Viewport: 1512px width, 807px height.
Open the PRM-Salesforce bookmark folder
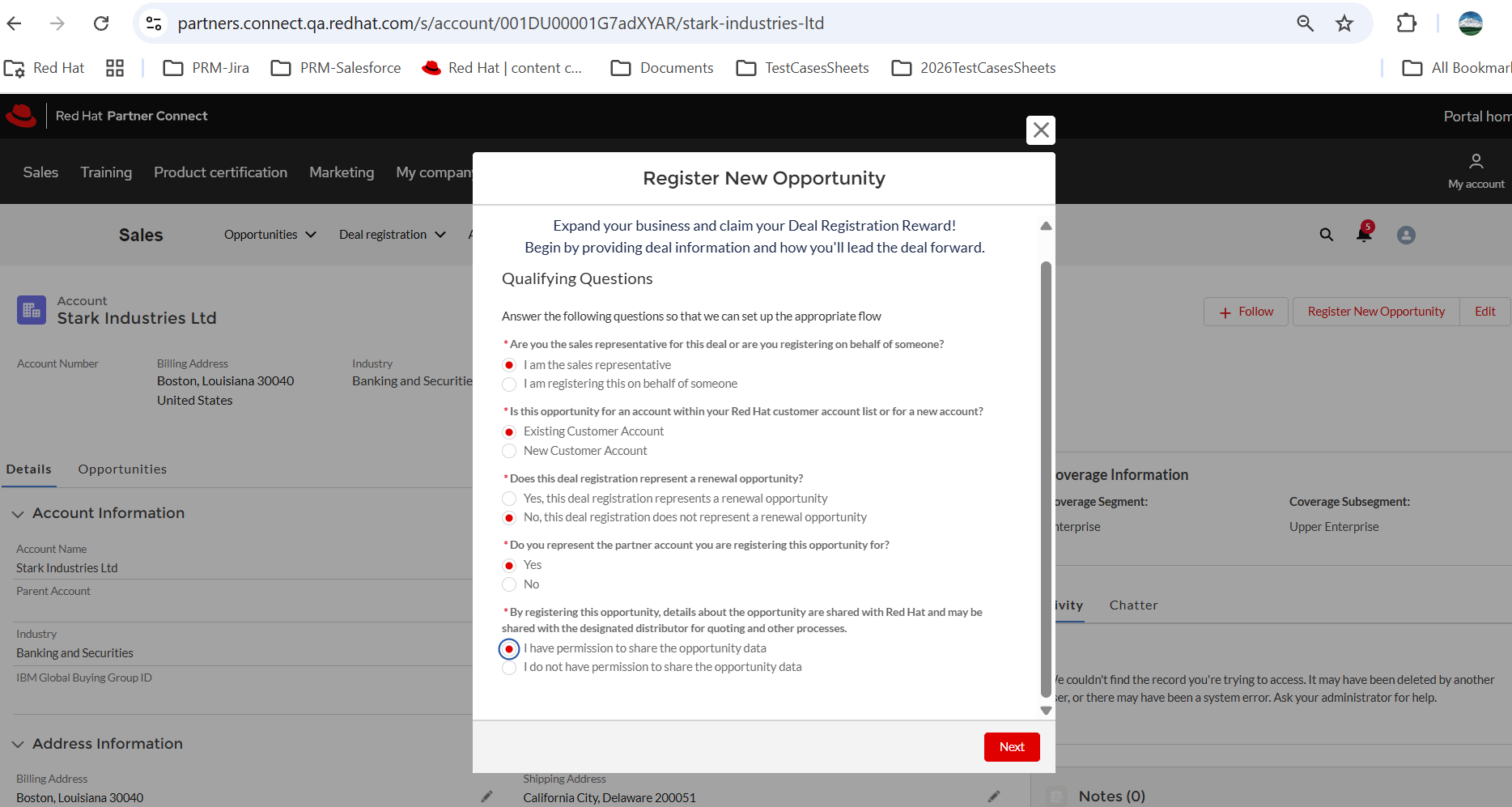336,68
